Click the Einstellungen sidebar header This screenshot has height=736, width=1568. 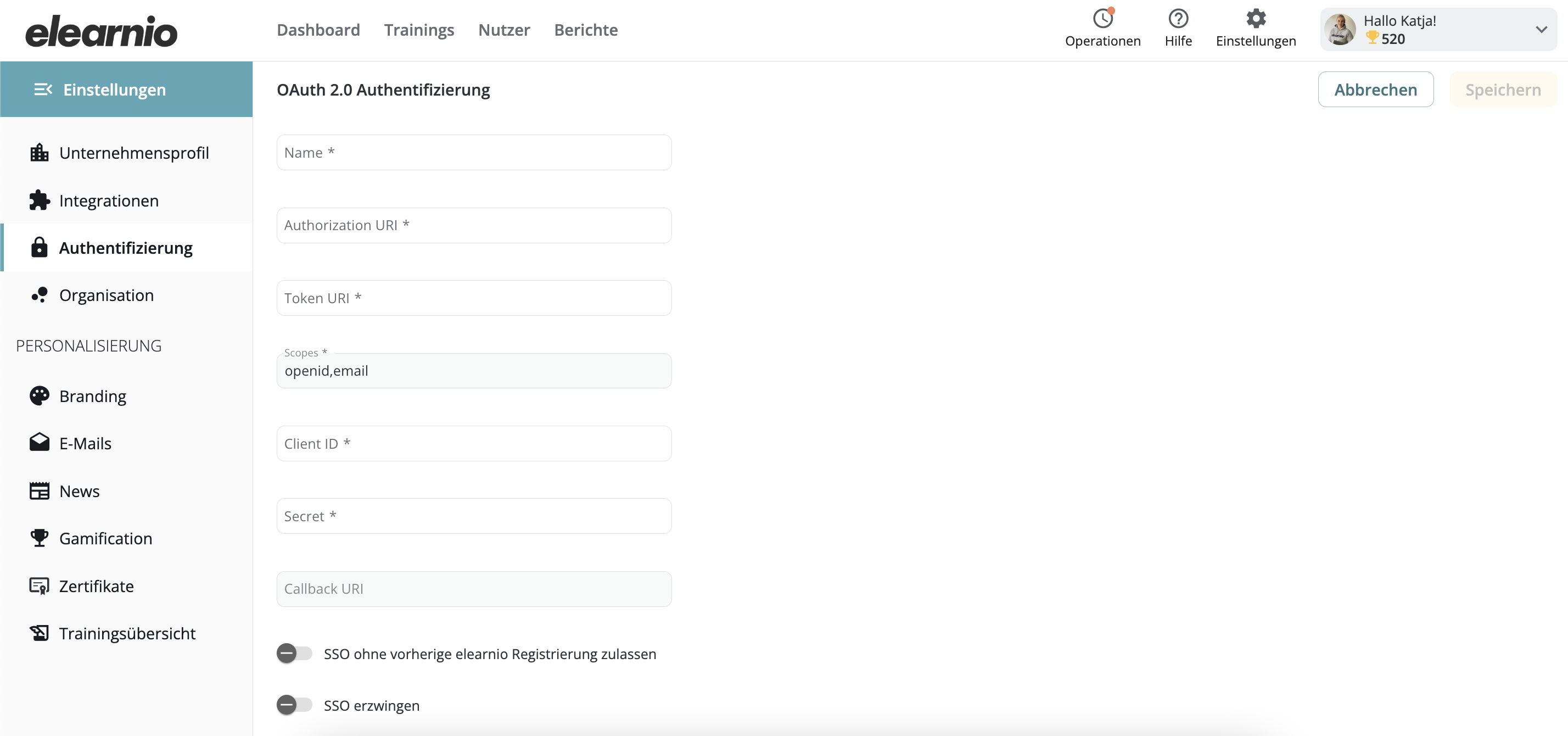point(127,89)
